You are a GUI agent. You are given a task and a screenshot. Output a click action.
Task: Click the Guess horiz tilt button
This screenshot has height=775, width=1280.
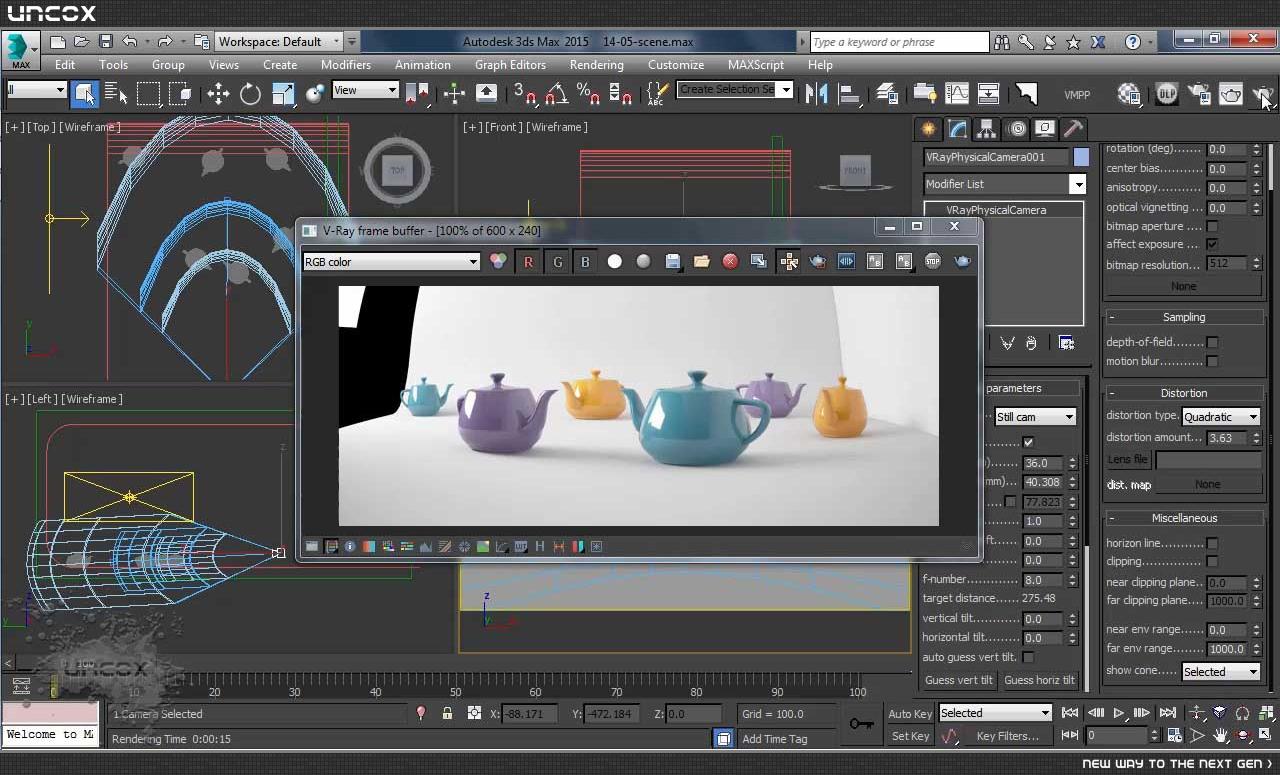tap(1039, 680)
